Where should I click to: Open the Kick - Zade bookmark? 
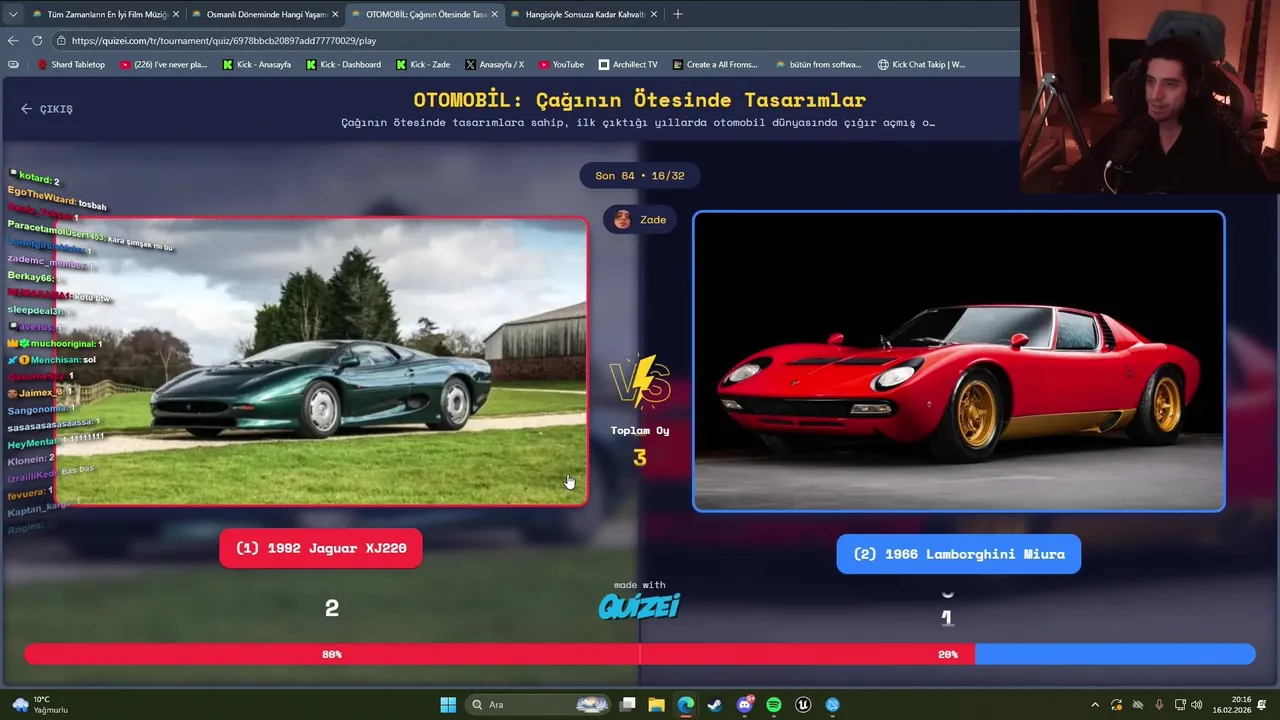(422, 64)
